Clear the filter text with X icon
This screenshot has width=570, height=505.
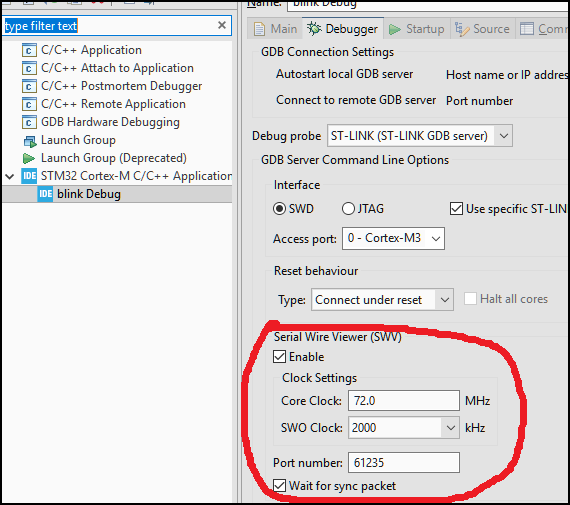(222, 25)
